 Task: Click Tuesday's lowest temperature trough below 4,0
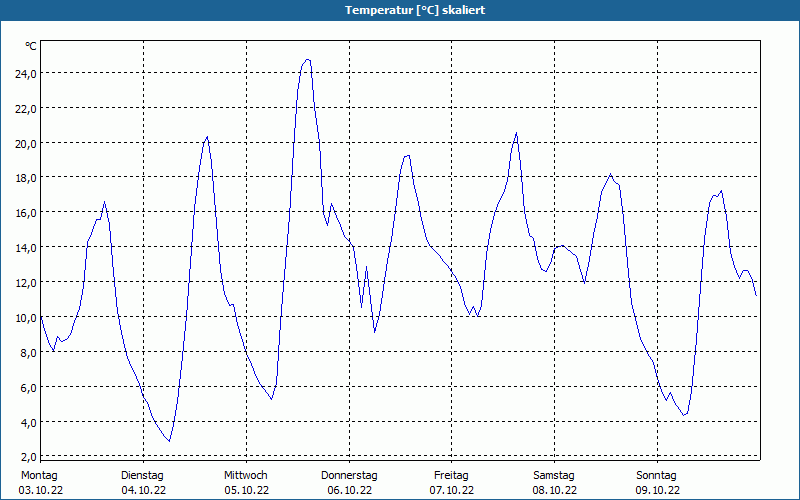169,440
